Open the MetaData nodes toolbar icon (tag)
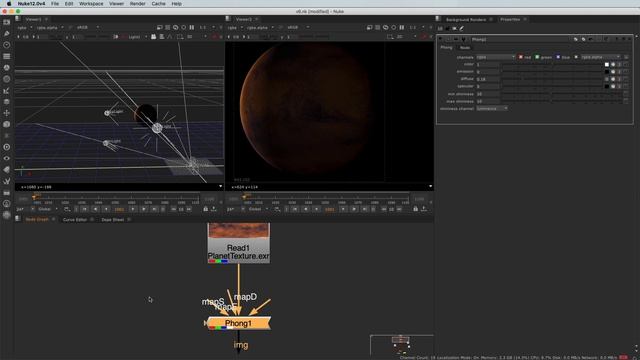This screenshot has width=640, height=360. (7, 169)
